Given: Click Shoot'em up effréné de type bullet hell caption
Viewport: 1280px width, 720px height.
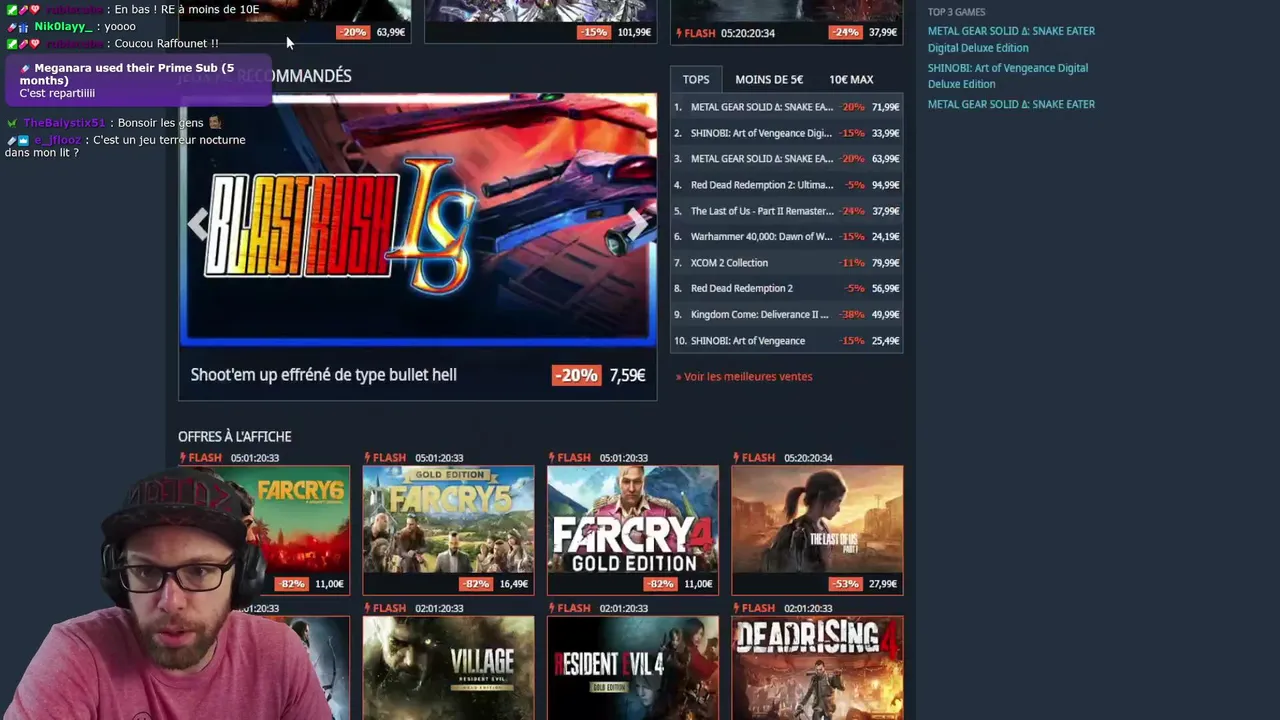Looking at the screenshot, I should coord(323,375).
